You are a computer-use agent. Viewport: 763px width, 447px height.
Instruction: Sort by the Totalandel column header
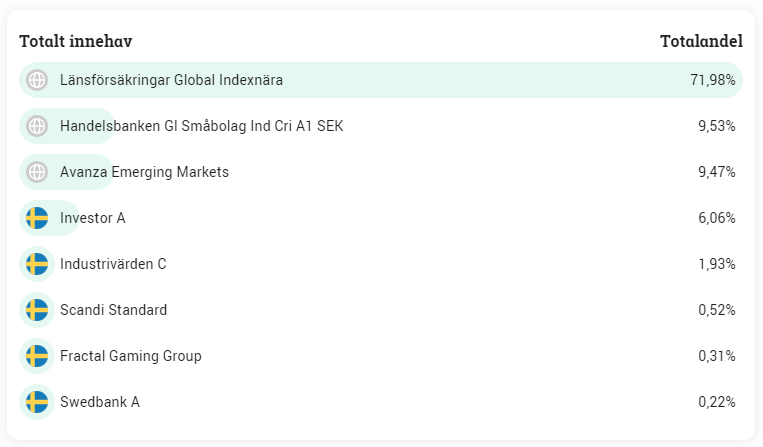coord(700,41)
